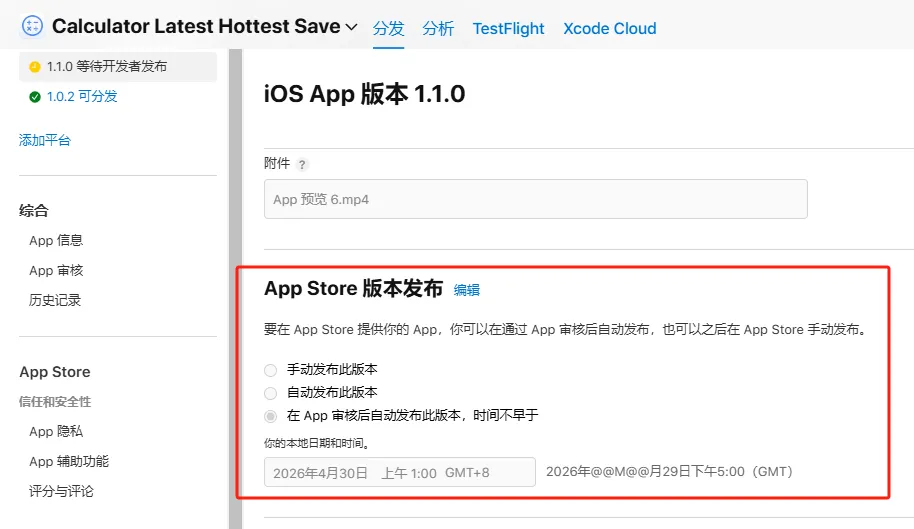This screenshot has height=529, width=914.
Task: Click the 综合 section heading
Action: 34,210
